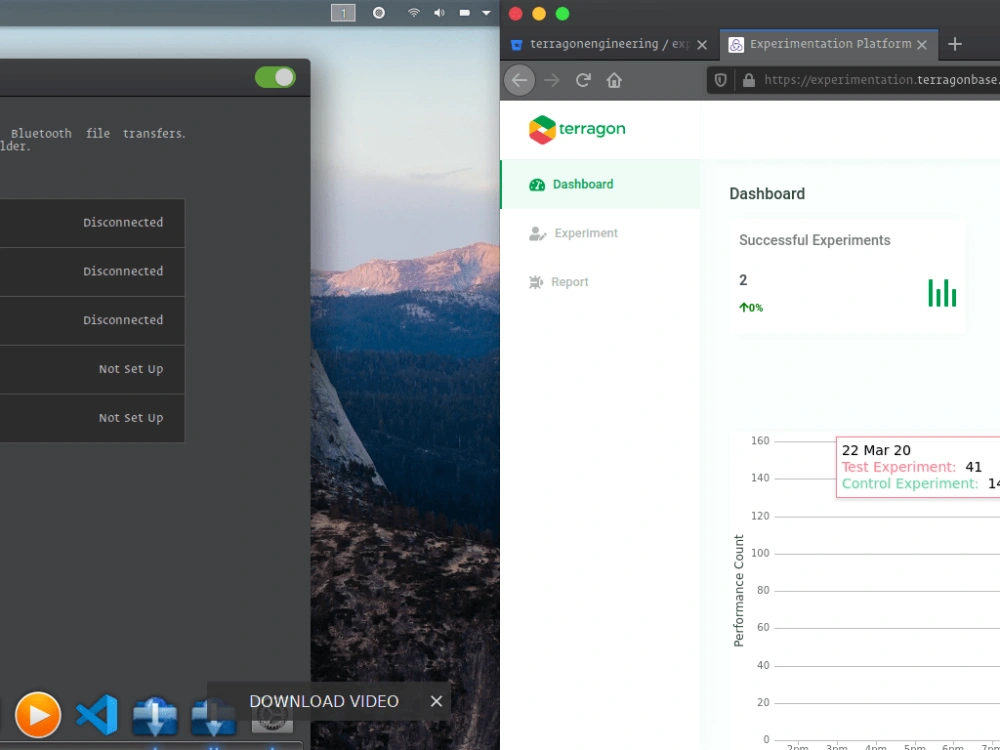
Task: Click the Experiment user-edit icon
Action: (538, 234)
